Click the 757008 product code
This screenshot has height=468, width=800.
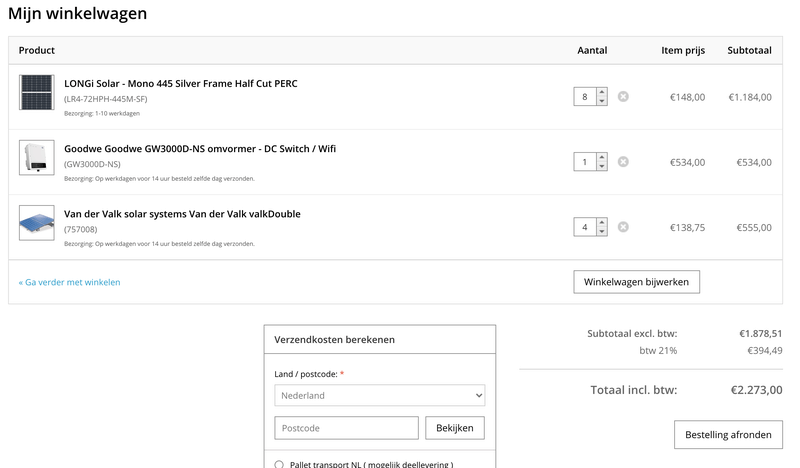pyautogui.click(x=81, y=230)
